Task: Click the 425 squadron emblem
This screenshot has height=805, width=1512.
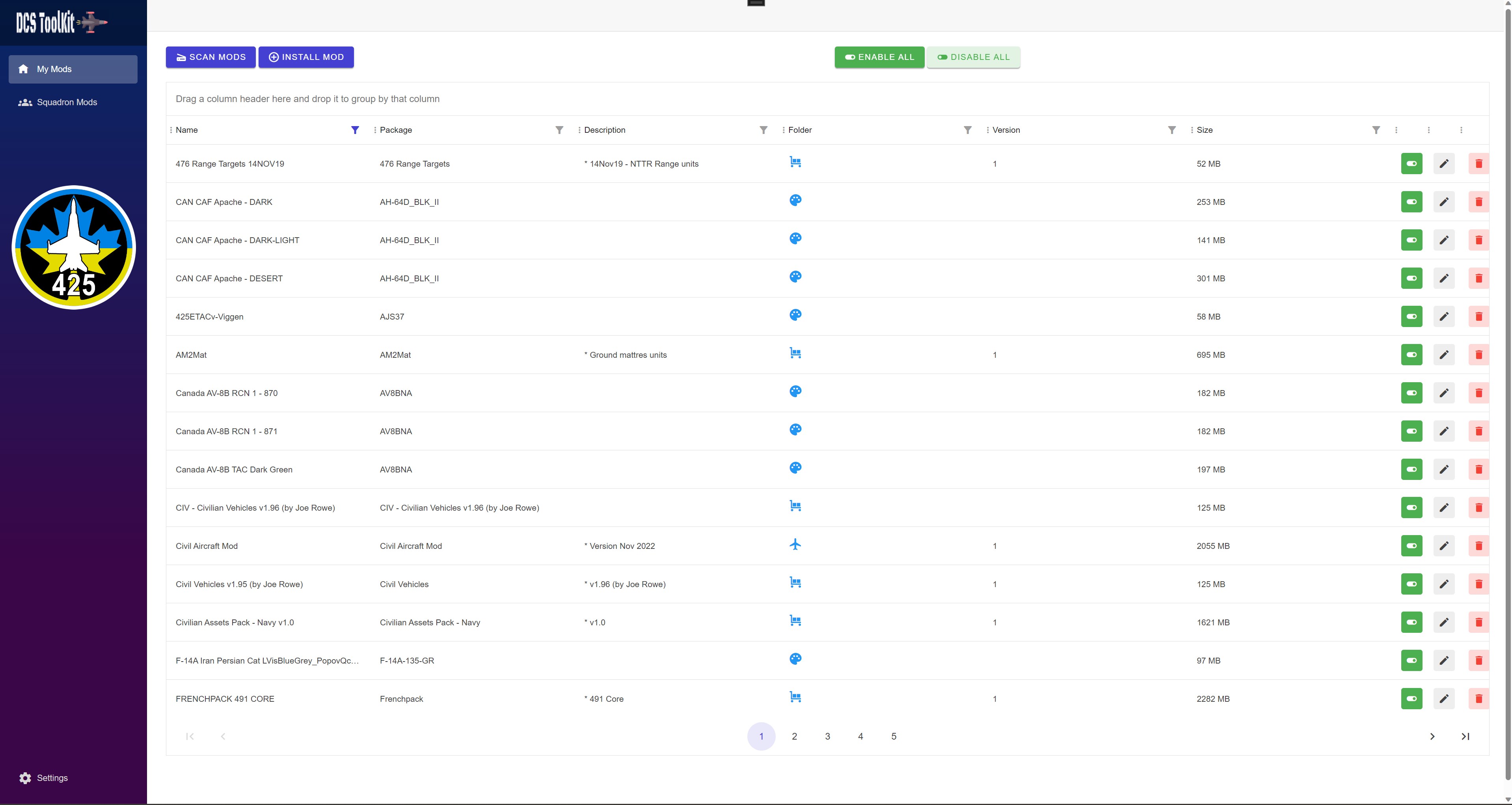Action: pyautogui.click(x=74, y=247)
